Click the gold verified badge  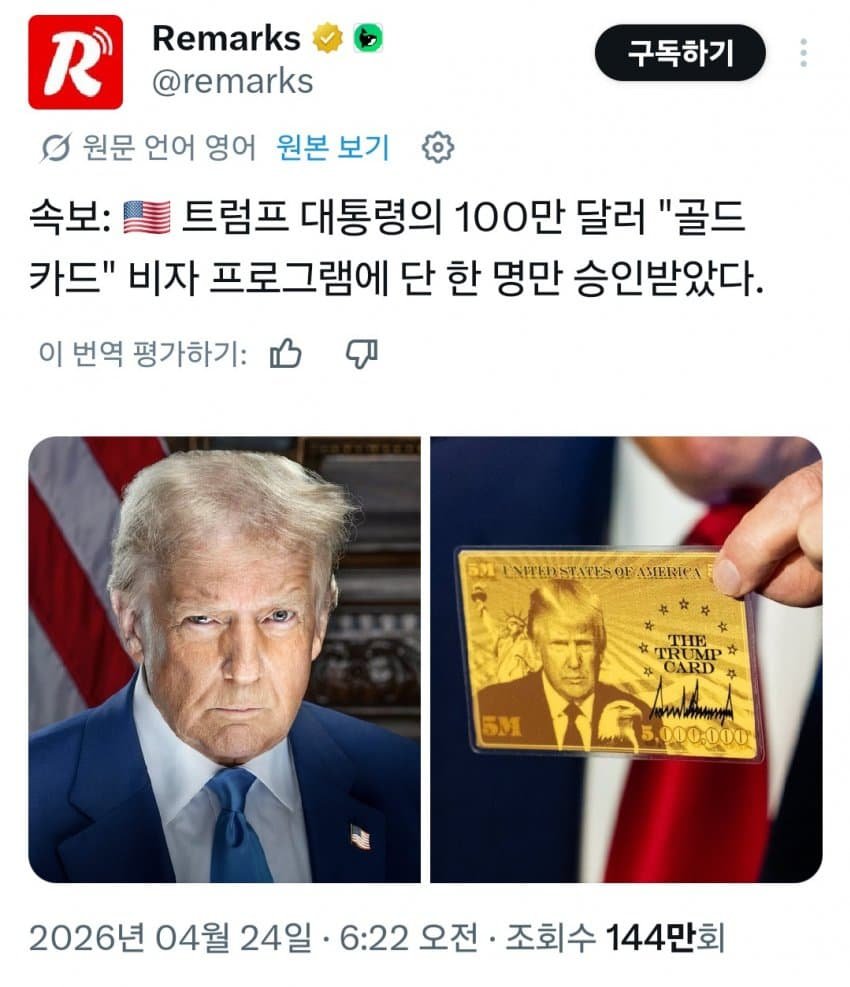[328, 38]
